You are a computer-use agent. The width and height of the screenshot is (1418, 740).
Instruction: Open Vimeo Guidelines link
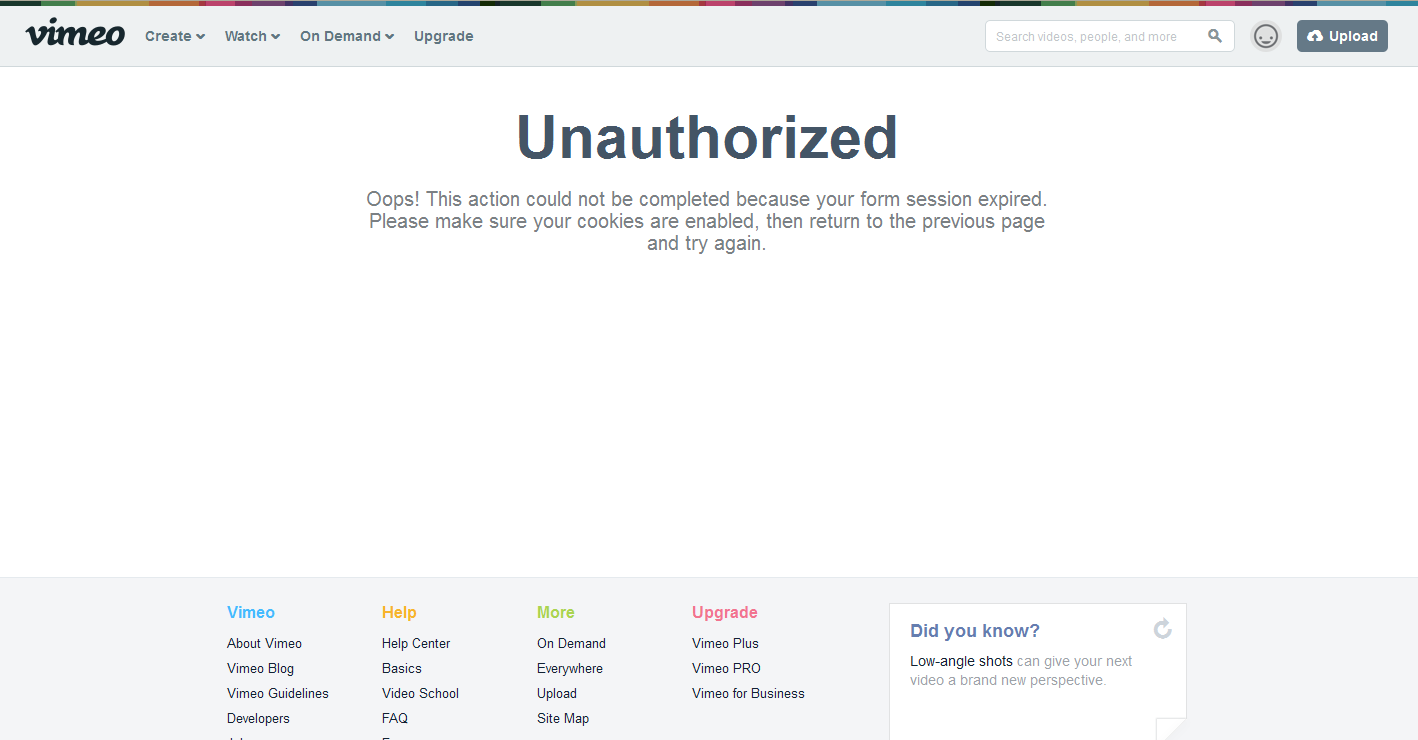(278, 693)
